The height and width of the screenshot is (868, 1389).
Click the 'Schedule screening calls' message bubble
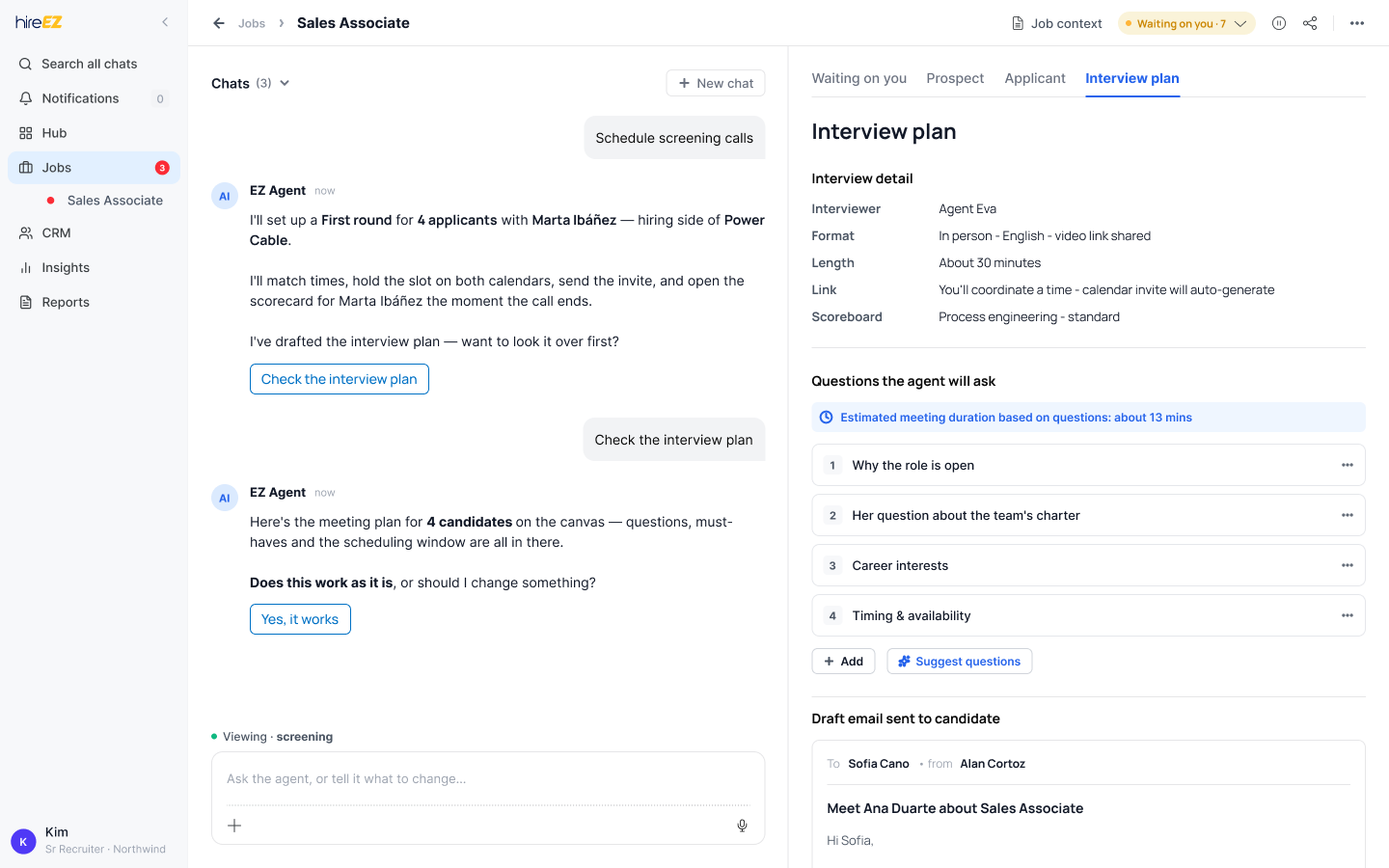(x=674, y=138)
